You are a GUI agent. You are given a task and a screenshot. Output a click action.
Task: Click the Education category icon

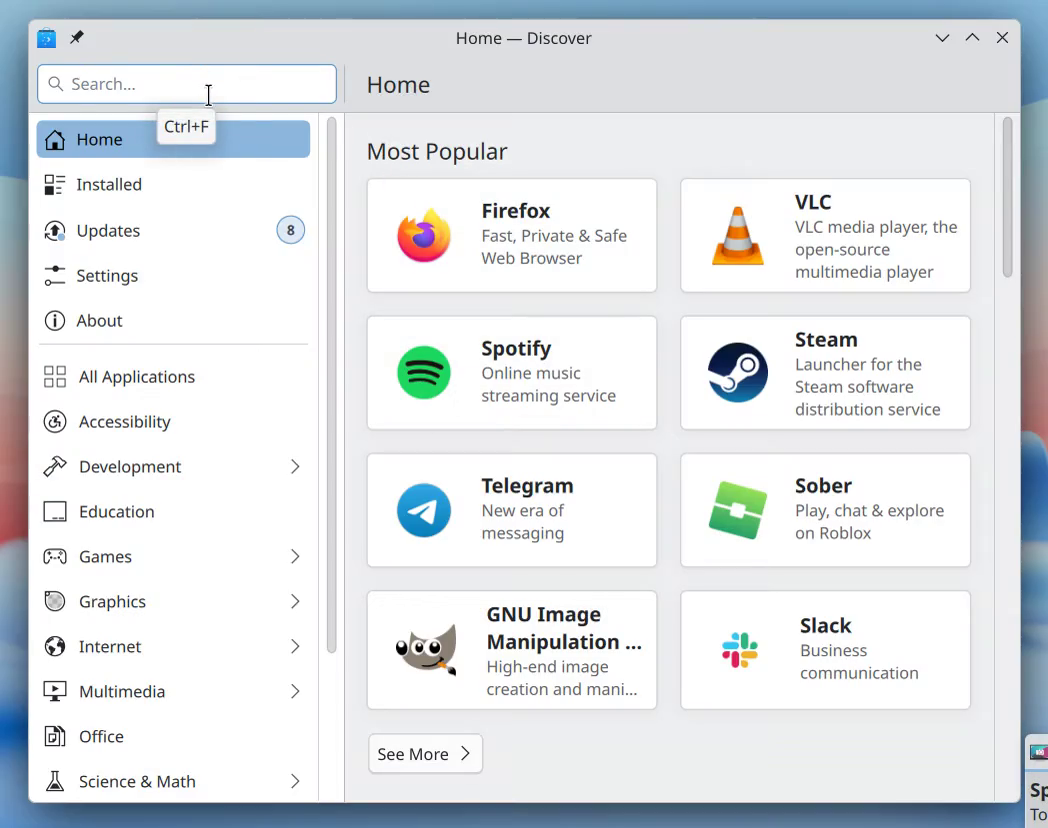(x=55, y=512)
